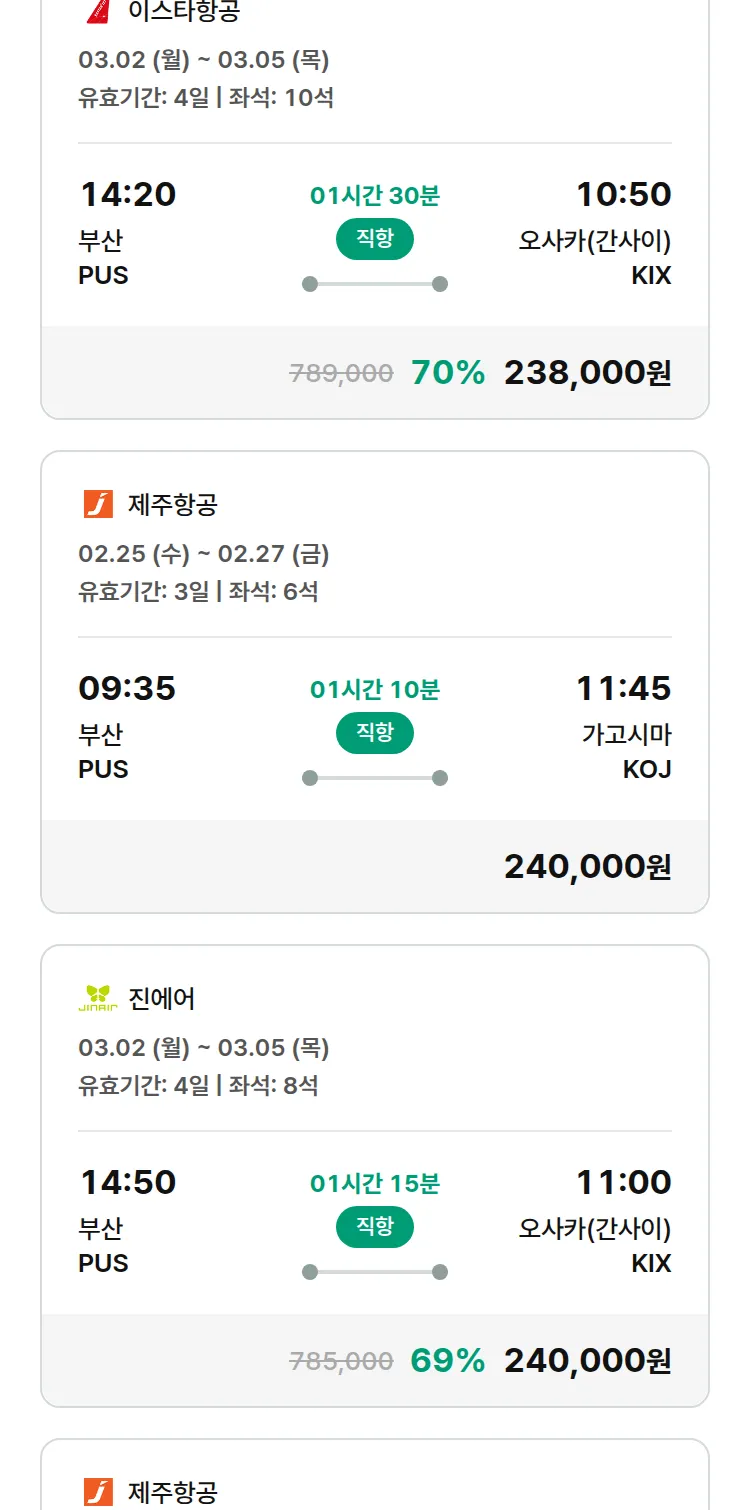Screen dimensions: 750x1510
Task: Select the 238,000원 Eastar Jet fare
Action: [x=587, y=373]
